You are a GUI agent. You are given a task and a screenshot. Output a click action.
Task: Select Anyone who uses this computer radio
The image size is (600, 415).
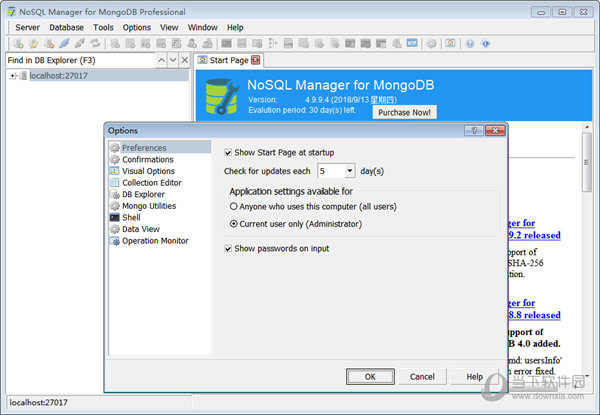click(x=233, y=207)
